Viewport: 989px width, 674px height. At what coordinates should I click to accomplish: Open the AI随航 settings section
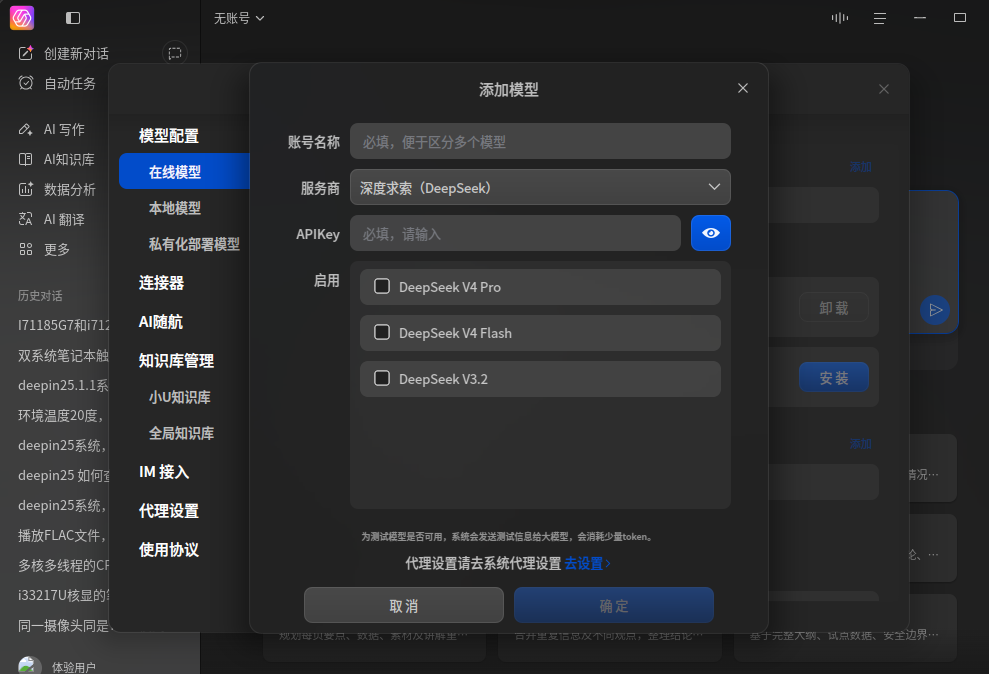(x=161, y=322)
